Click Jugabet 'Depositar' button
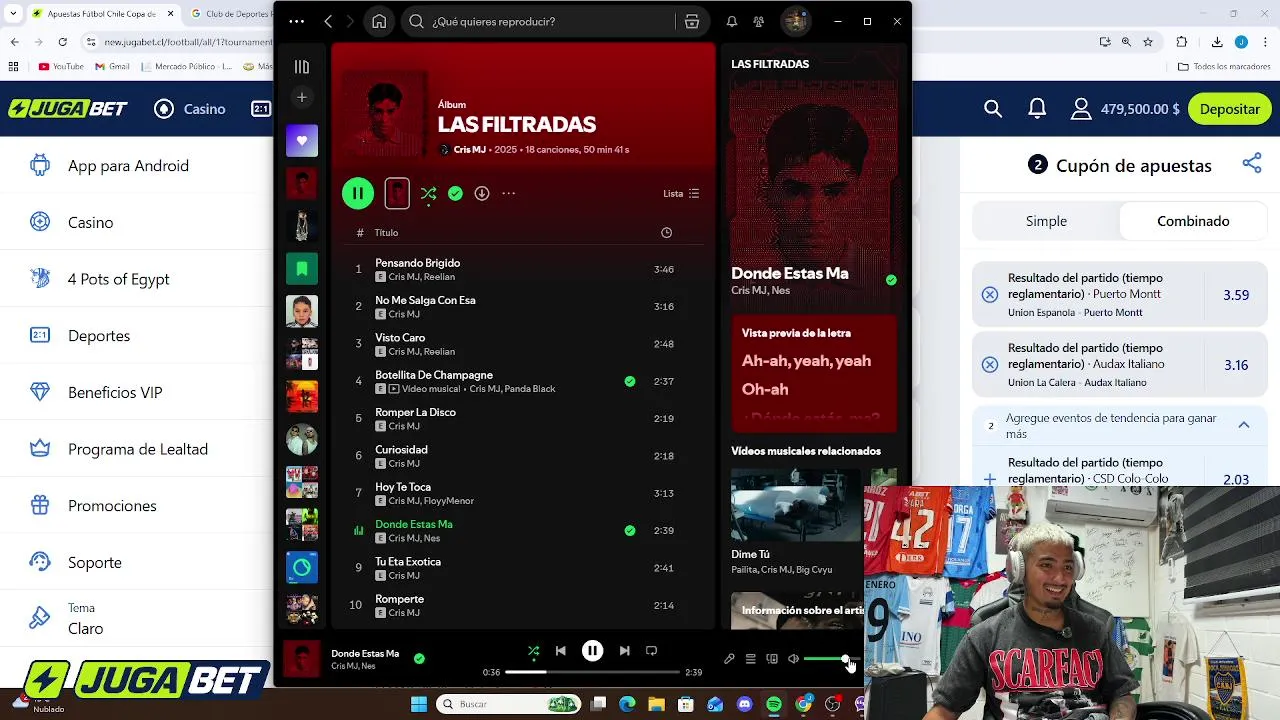Screen dimensions: 1280x720 [1230, 109]
